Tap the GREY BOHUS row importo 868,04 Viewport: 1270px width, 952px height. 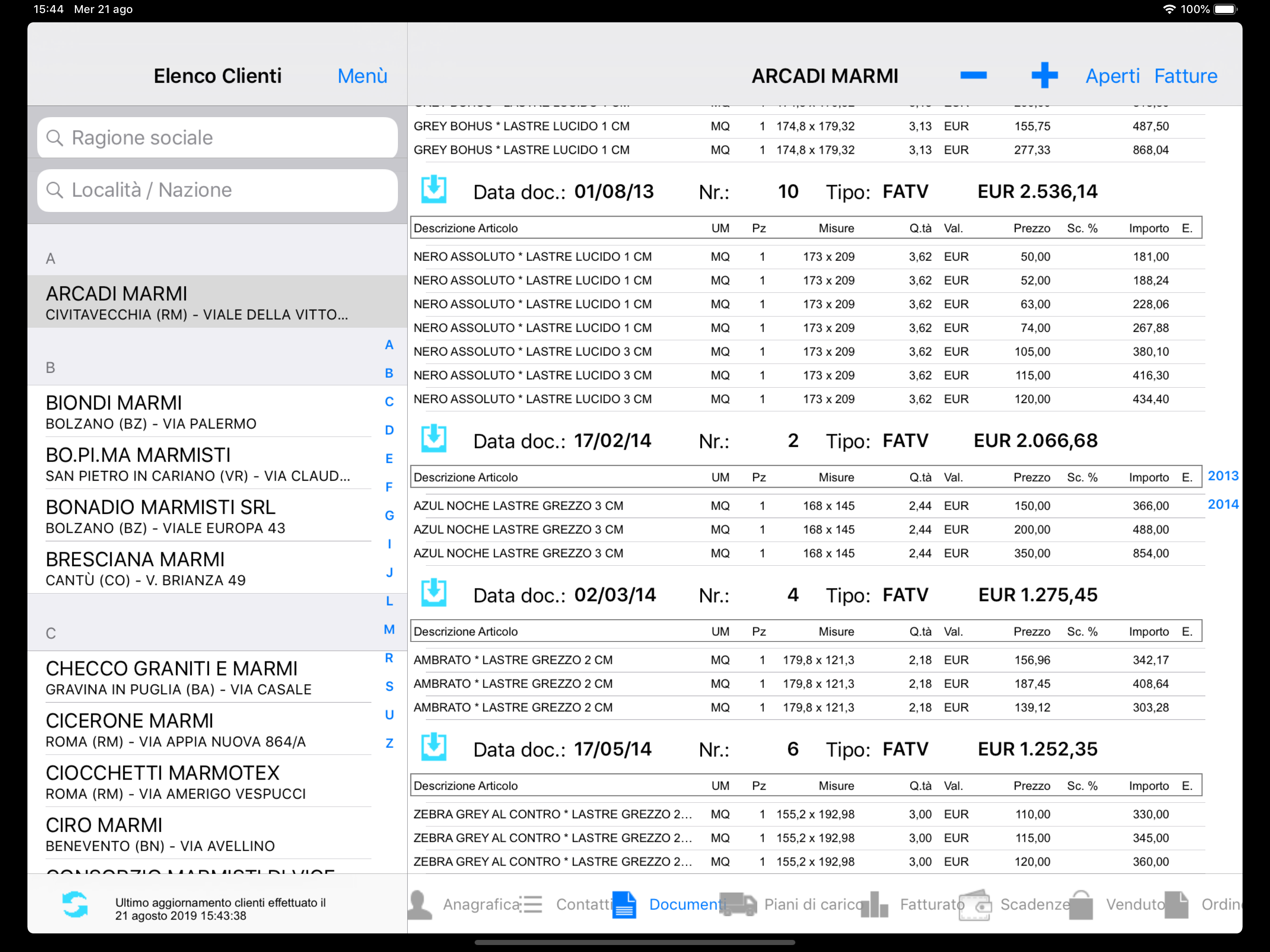(807, 150)
